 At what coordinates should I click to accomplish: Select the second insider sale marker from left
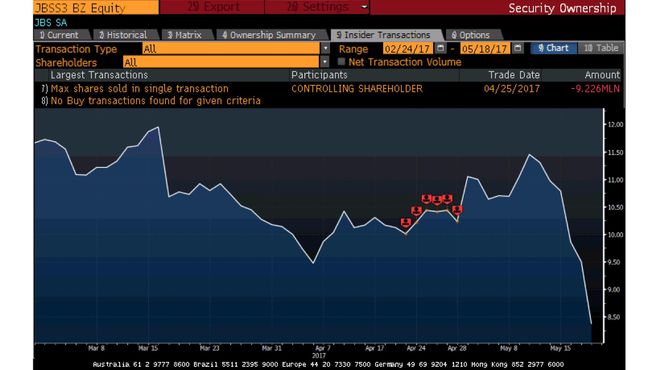click(416, 211)
